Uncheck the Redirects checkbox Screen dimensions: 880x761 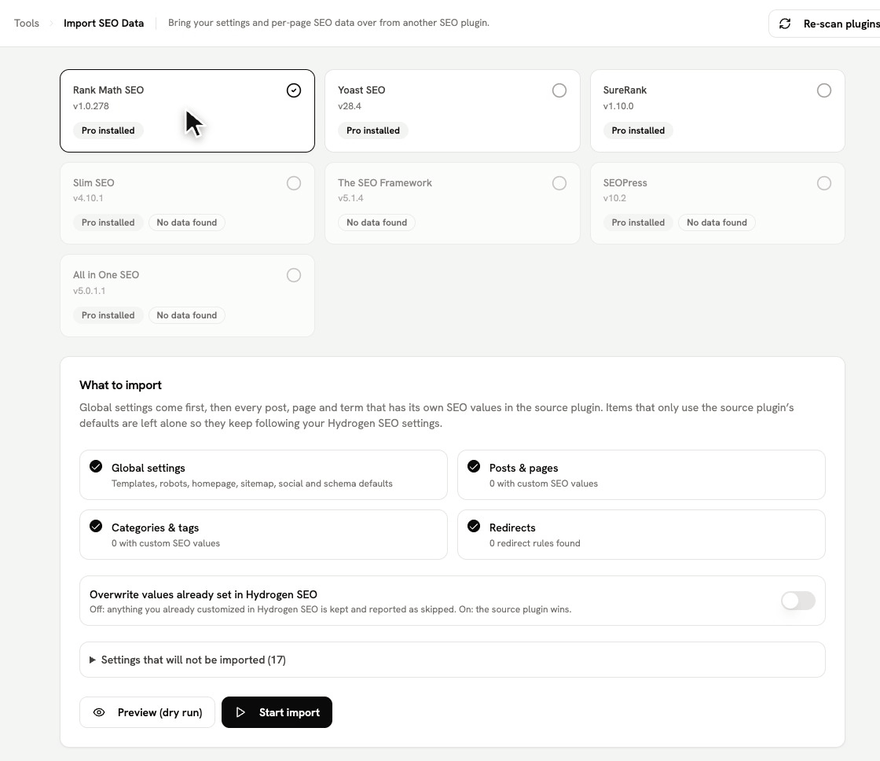point(474,526)
